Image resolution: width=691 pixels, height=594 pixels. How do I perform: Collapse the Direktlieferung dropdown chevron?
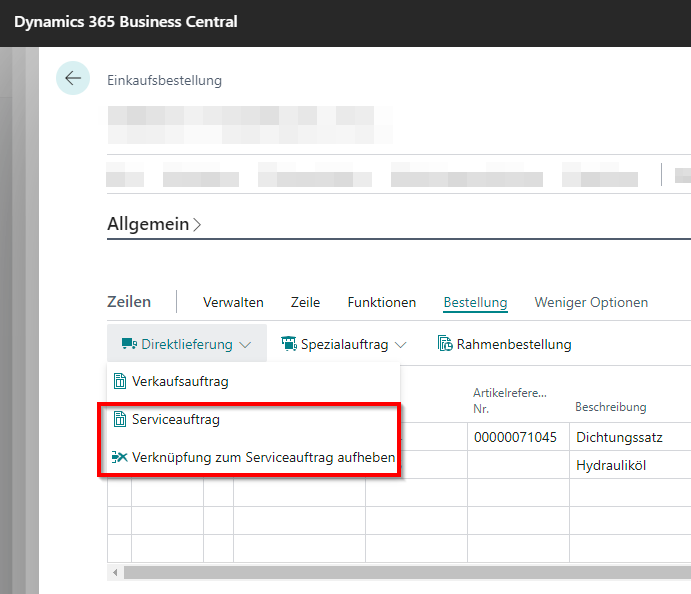(245, 345)
